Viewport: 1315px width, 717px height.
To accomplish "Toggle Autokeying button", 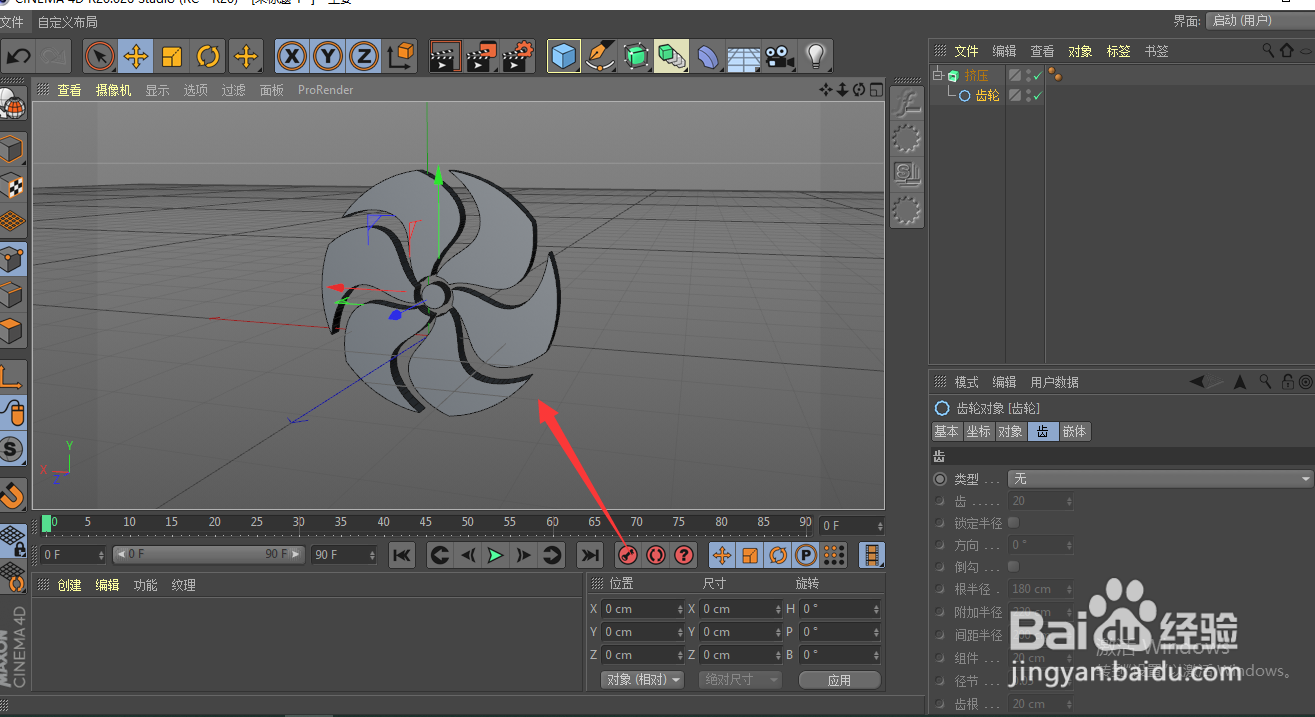I will (x=656, y=555).
